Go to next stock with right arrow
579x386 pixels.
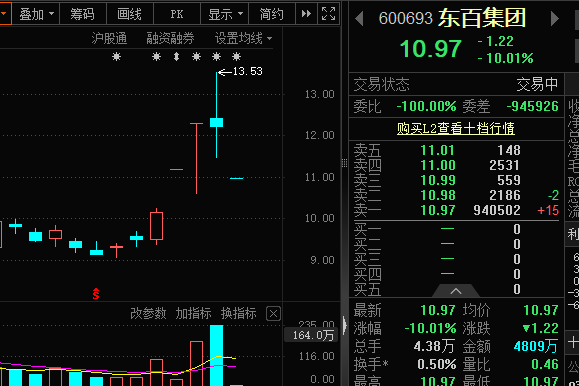point(555,18)
